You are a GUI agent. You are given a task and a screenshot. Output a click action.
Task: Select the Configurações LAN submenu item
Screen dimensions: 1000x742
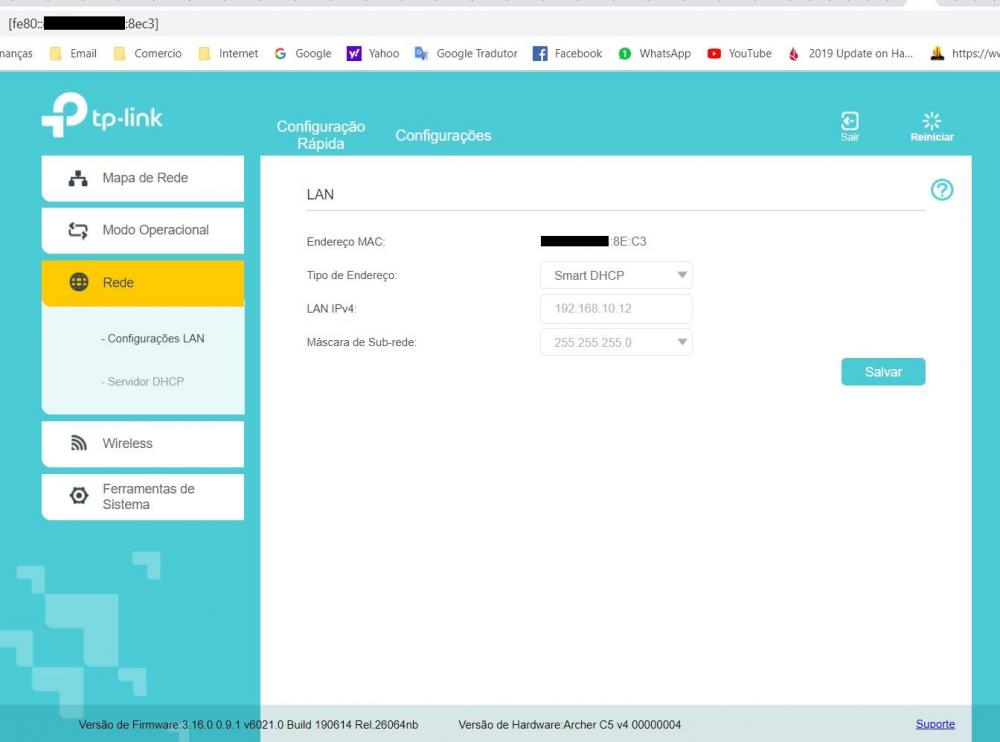153,339
